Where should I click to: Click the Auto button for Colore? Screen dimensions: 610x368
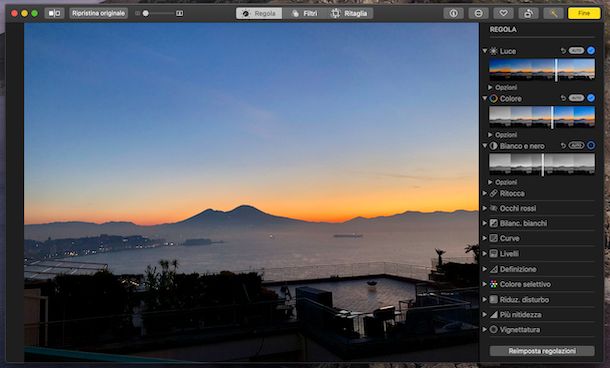(x=576, y=98)
